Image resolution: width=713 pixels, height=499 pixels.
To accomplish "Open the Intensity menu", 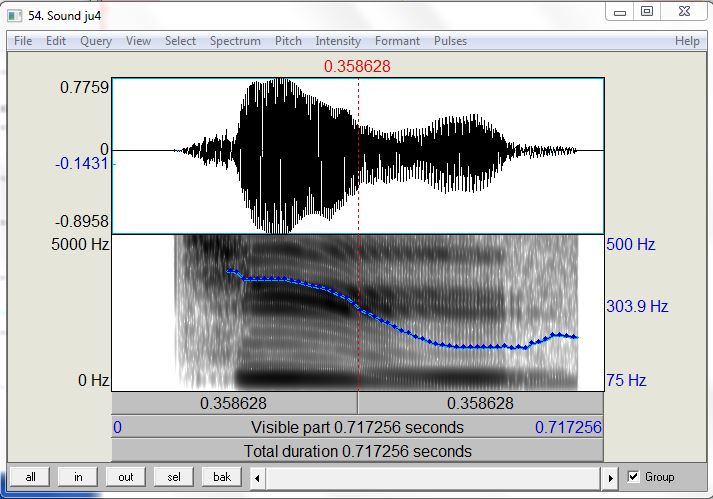I will pyautogui.click(x=338, y=41).
